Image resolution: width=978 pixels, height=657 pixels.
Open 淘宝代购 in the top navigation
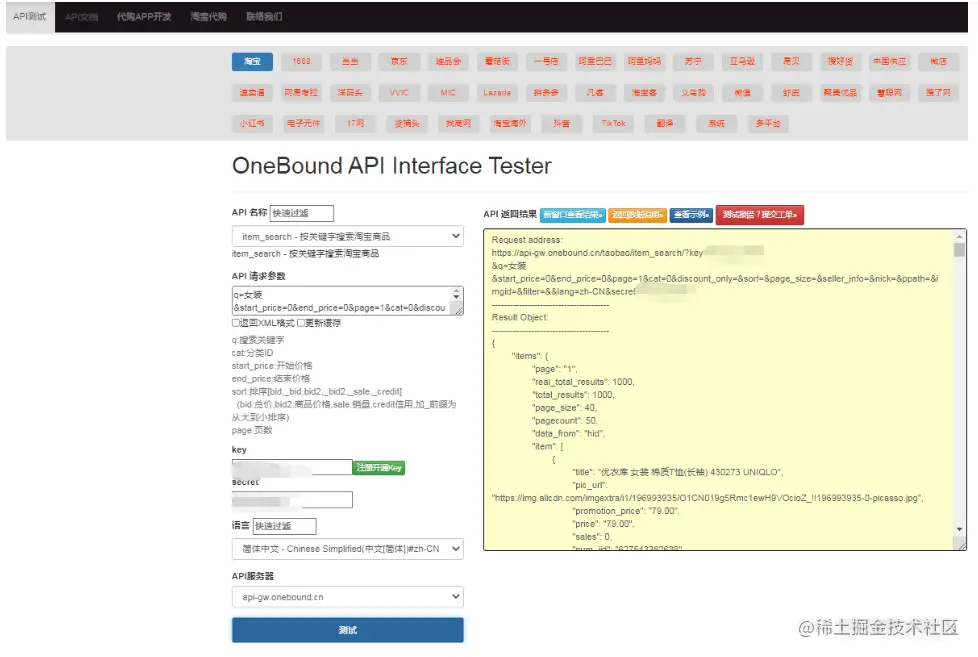coord(208,17)
